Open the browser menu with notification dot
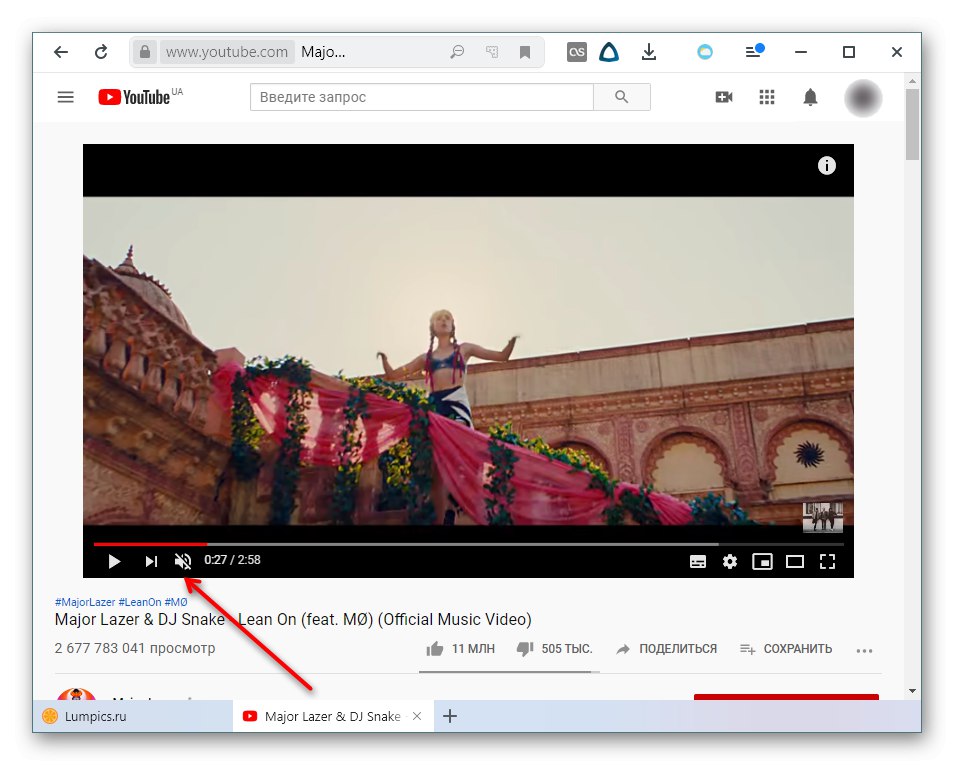Screen dimensions: 954x765 [x=754, y=52]
